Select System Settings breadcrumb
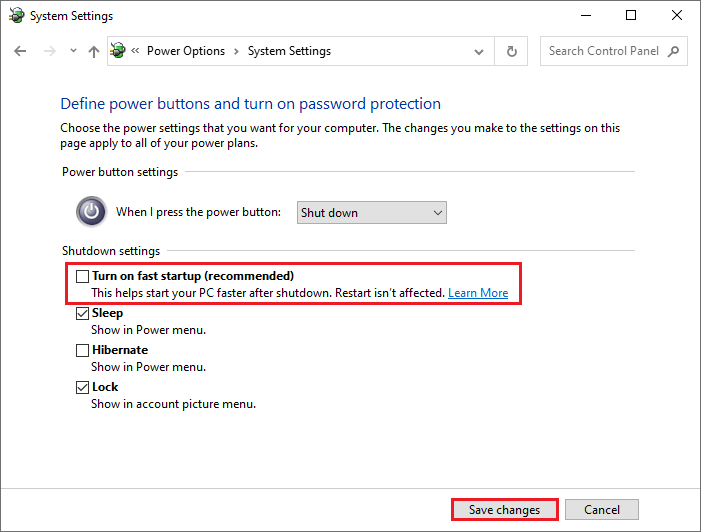The height and width of the screenshot is (532, 701). pos(289,51)
